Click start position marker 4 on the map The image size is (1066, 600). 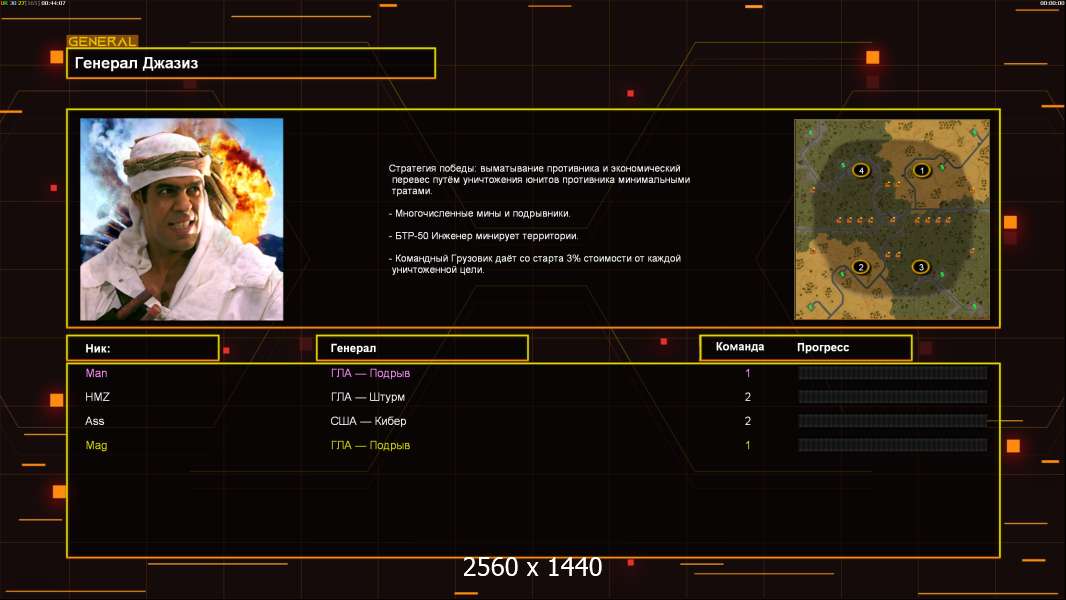[x=861, y=171]
